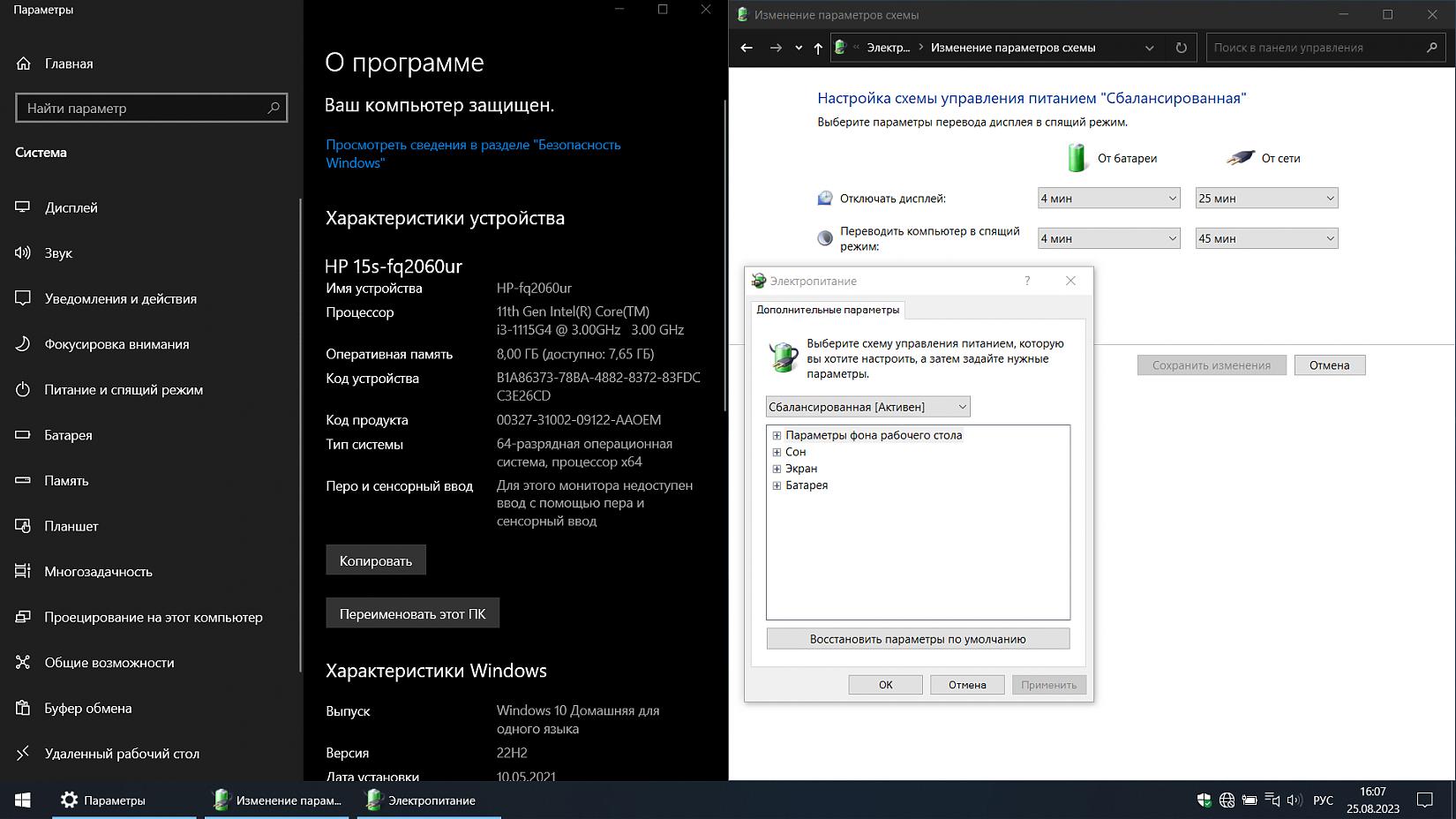
Task: Go back in the control panel window
Action: pos(747,48)
